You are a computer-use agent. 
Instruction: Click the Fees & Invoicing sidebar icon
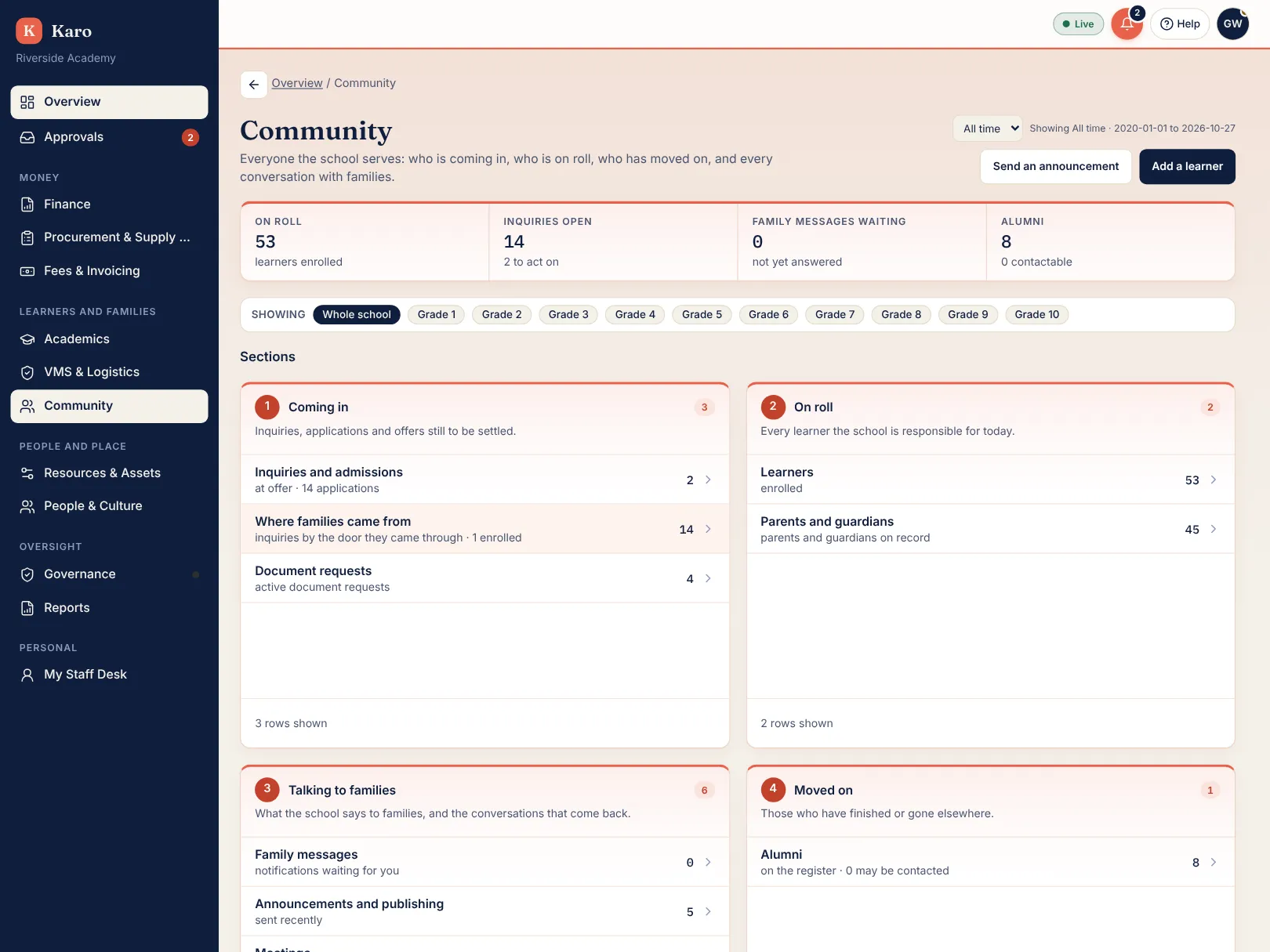(x=27, y=271)
